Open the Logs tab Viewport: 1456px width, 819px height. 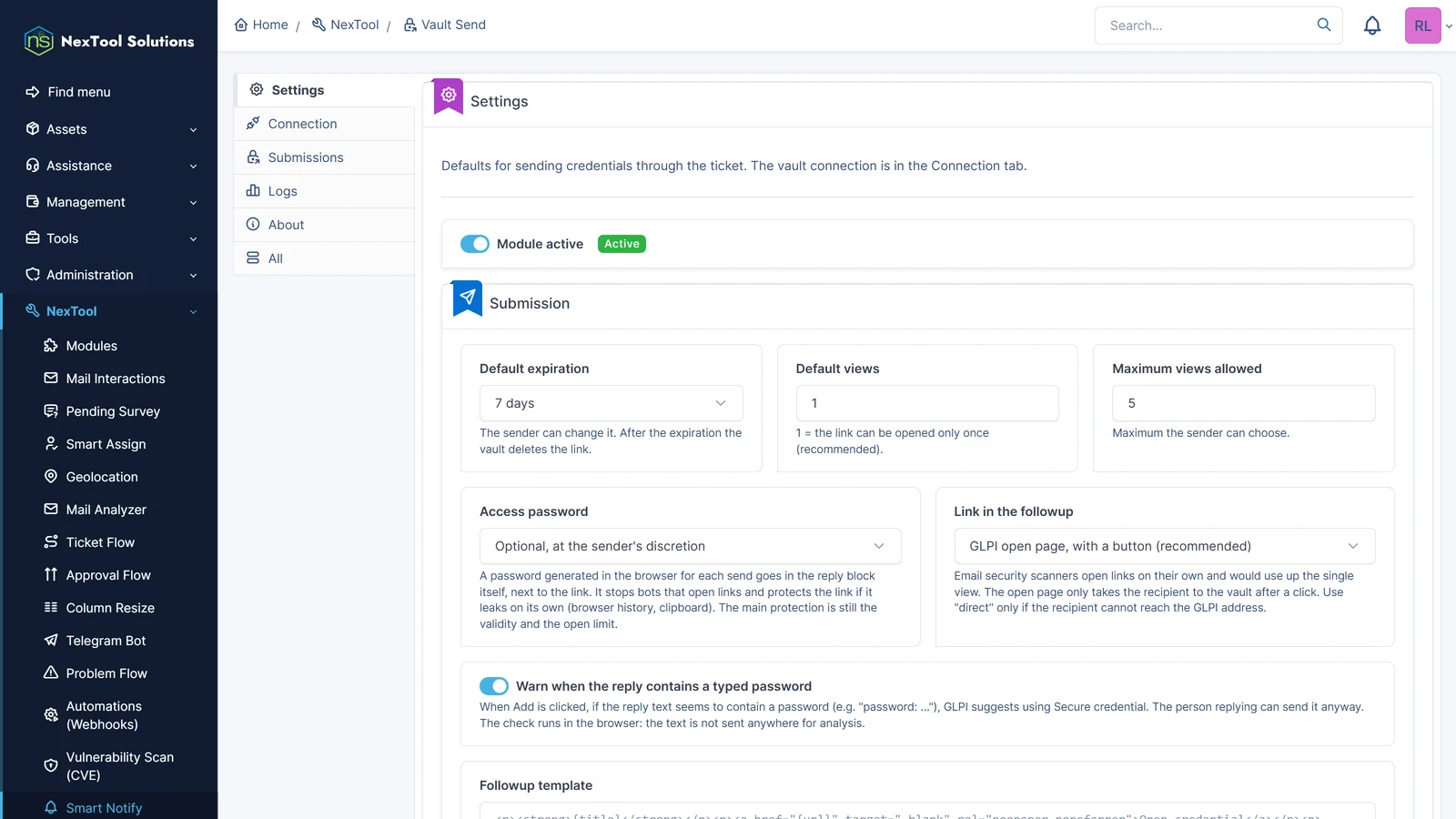[x=325, y=191]
